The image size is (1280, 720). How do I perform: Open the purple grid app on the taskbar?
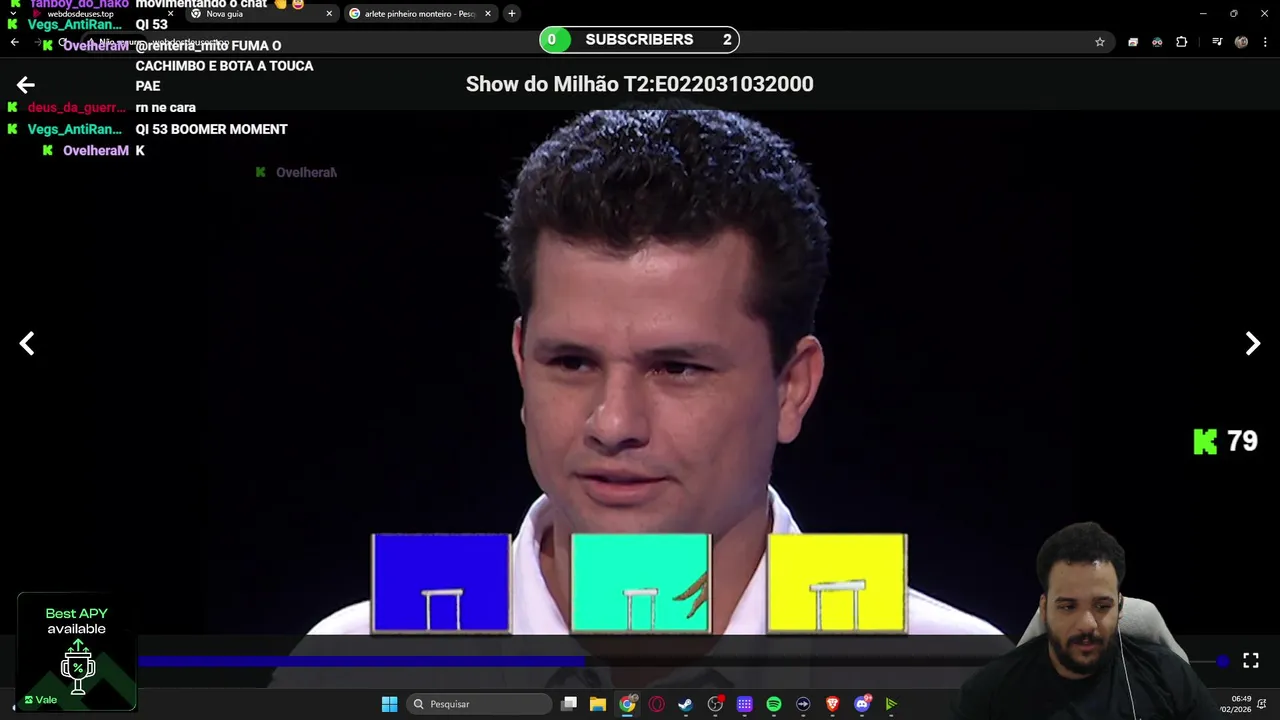[745, 704]
